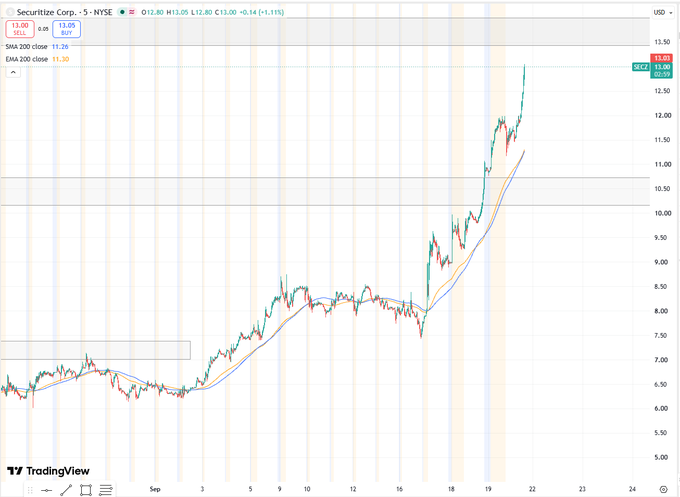
Task: Click the 5.00 price axis label
Action: point(663,457)
